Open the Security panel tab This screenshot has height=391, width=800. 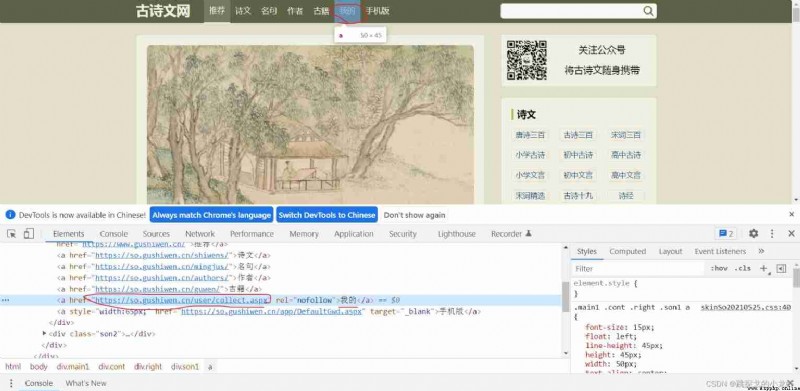[403, 234]
